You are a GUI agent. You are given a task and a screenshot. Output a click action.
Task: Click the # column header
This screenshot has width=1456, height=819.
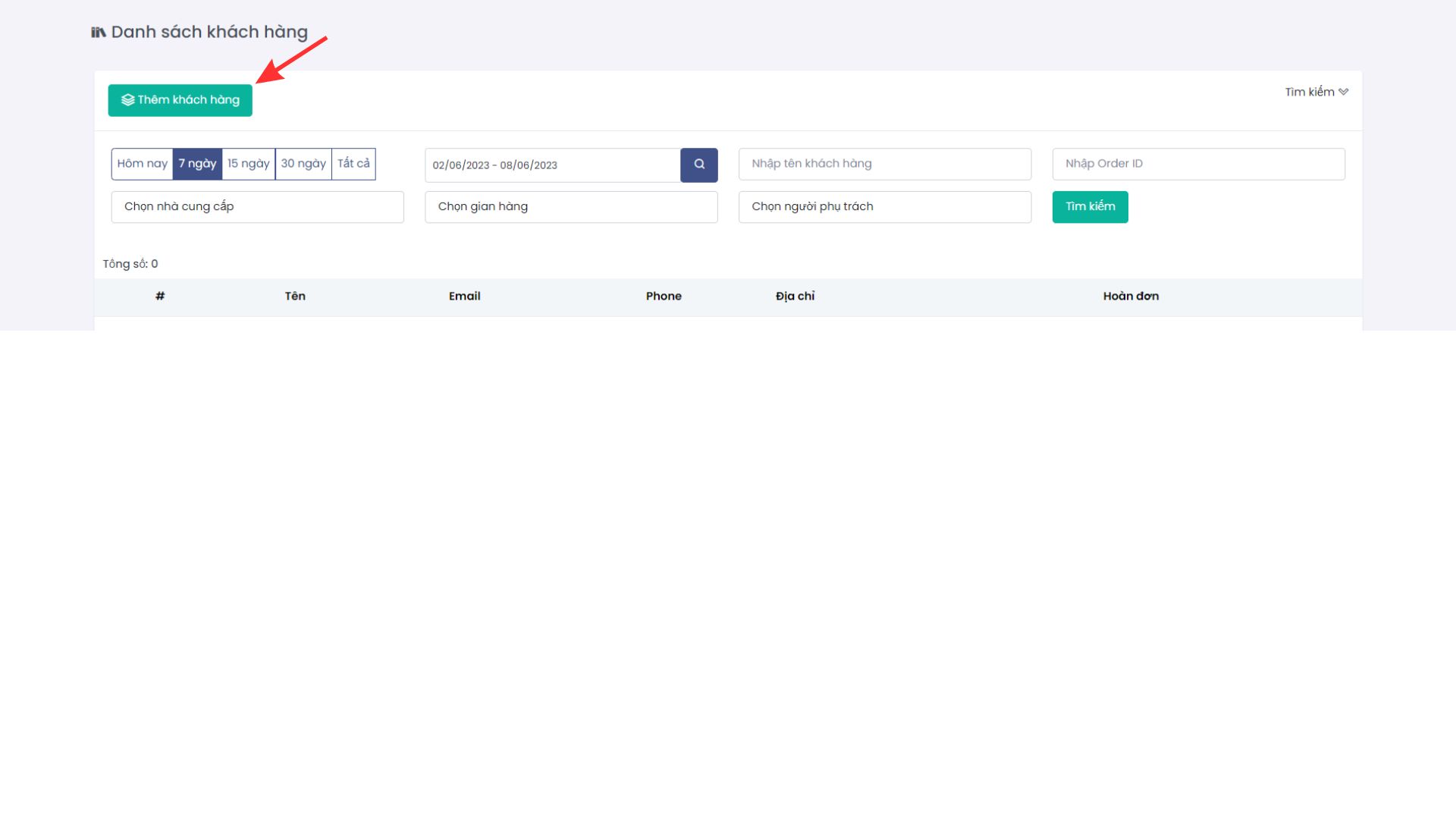pos(160,297)
